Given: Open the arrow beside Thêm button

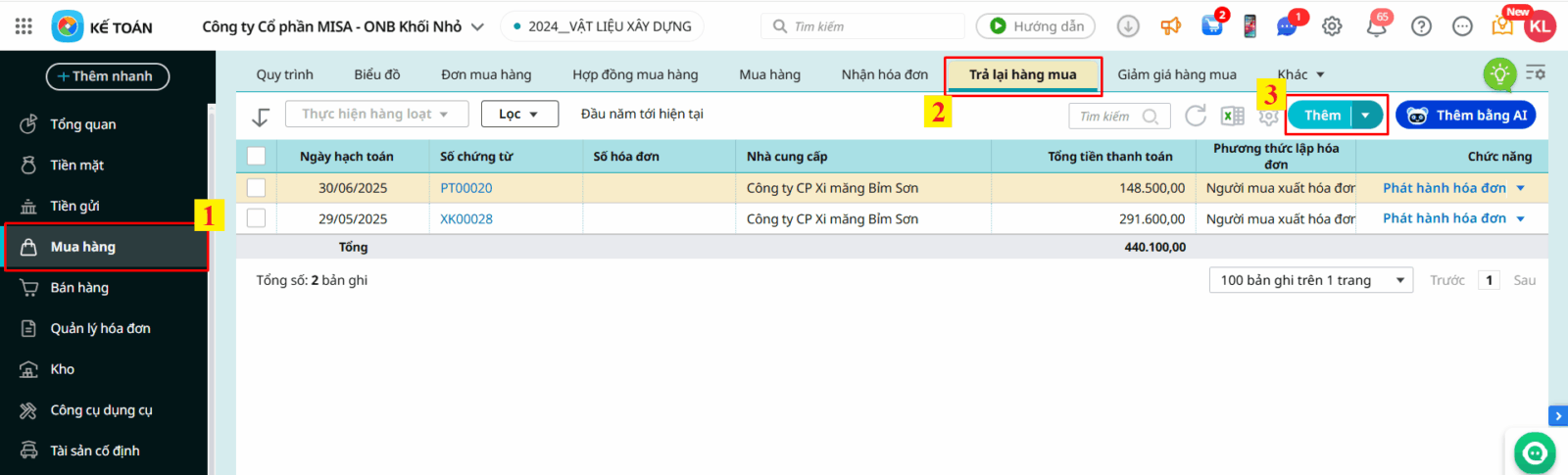Looking at the screenshot, I should click(x=1365, y=116).
